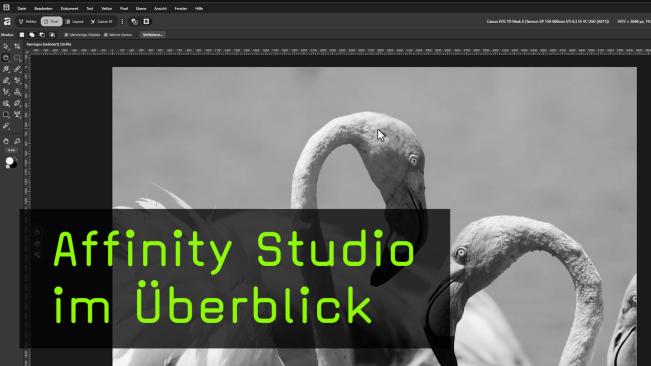The height and width of the screenshot is (366, 651).
Task: Set selection mode to New
Action: [x=22, y=35]
